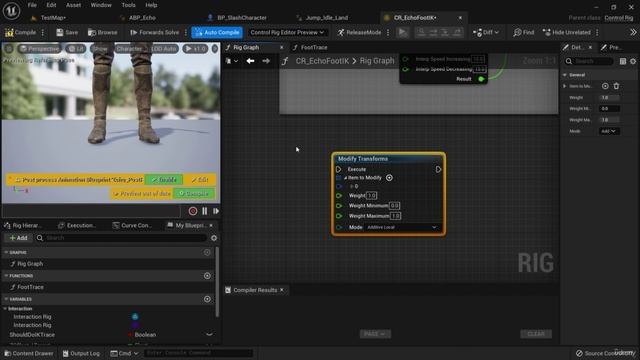Open the File menu
This screenshot has width=640, height=360.
[32, 5]
